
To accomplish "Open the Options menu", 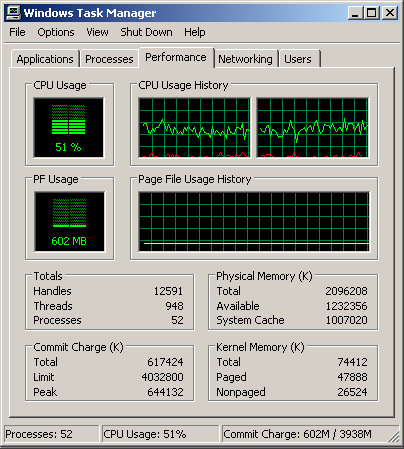I will 56,32.
